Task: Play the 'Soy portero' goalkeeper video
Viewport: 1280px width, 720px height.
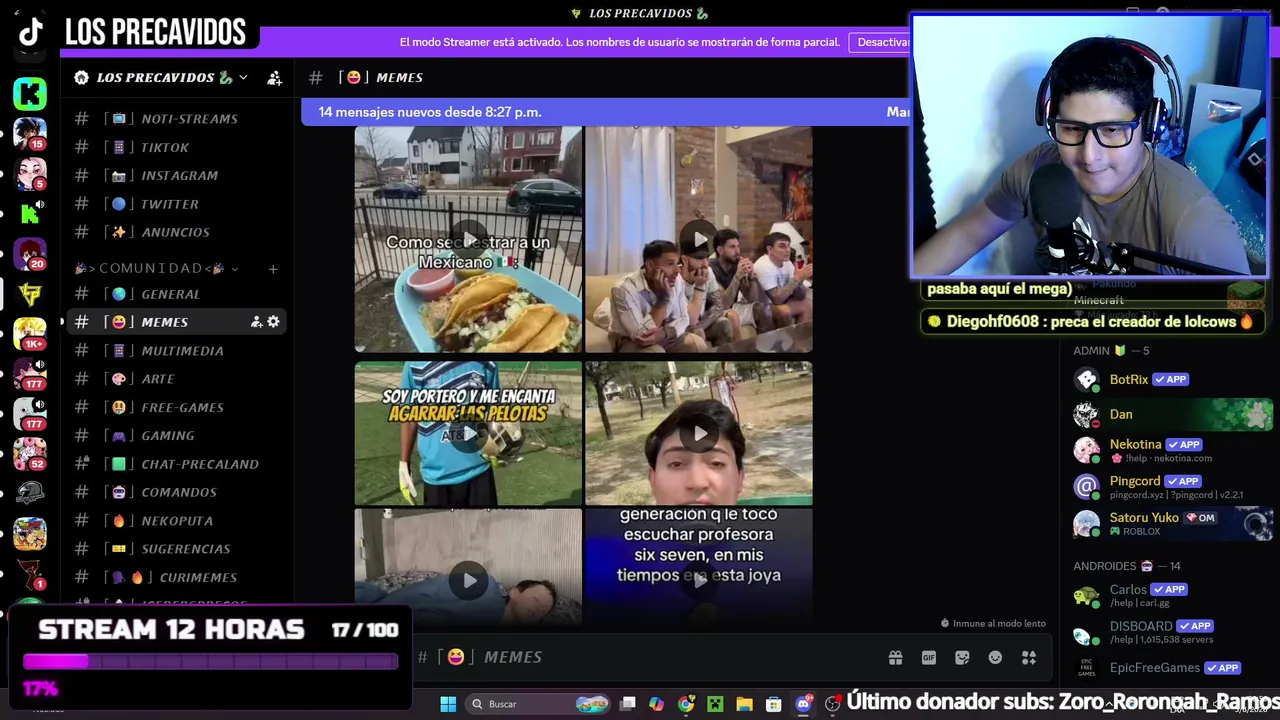Action: click(468, 433)
